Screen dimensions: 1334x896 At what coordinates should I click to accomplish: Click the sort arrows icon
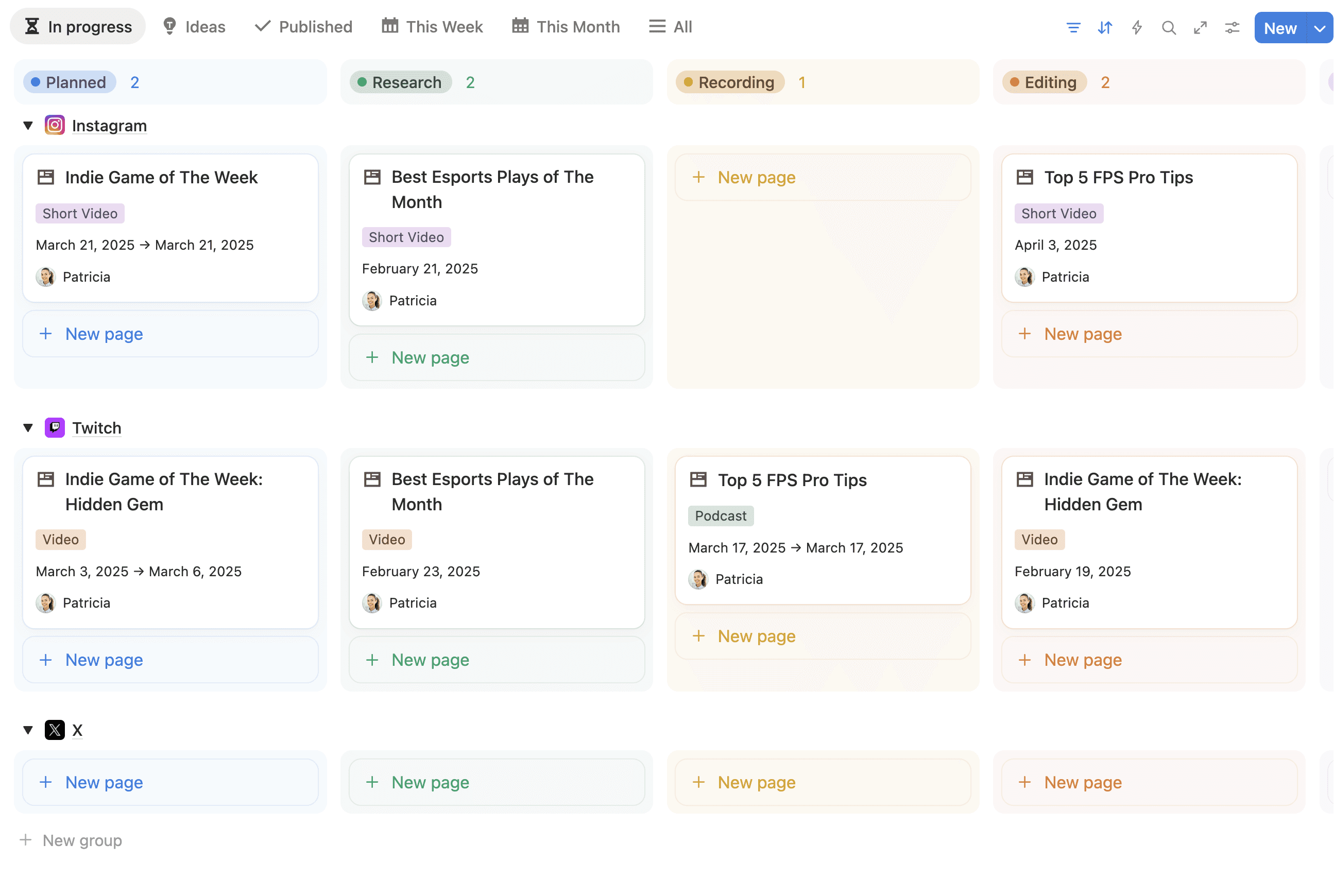(x=1104, y=27)
